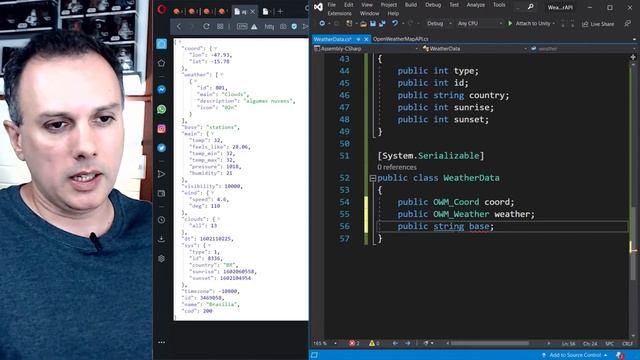The height and width of the screenshot is (360, 640).
Task: Open Twitter in Opera sidebar
Action: [162, 148]
